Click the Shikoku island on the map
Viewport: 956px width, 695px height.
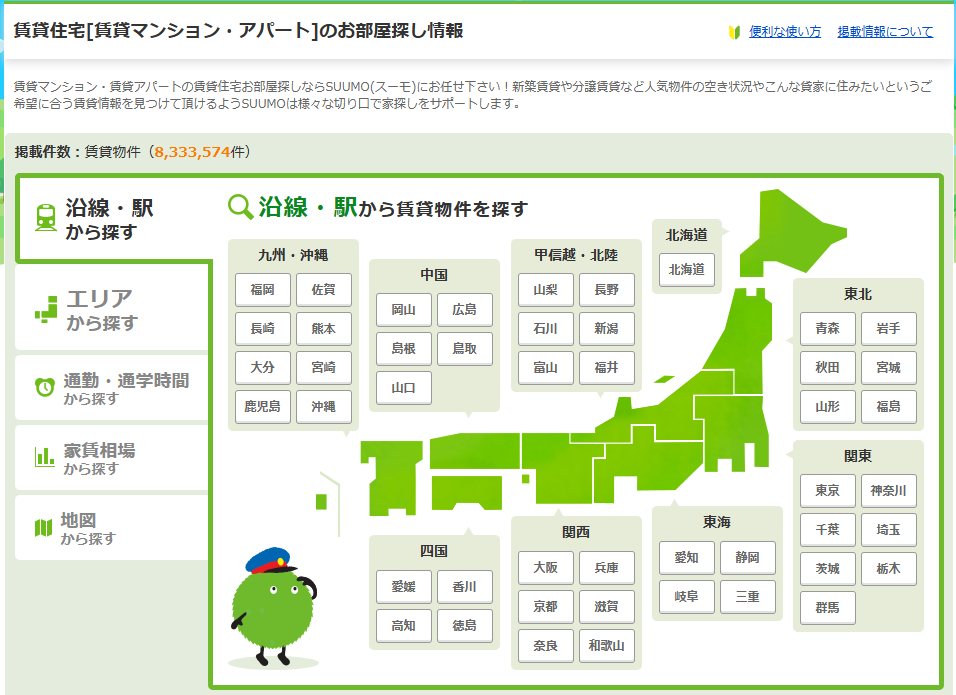(466, 492)
